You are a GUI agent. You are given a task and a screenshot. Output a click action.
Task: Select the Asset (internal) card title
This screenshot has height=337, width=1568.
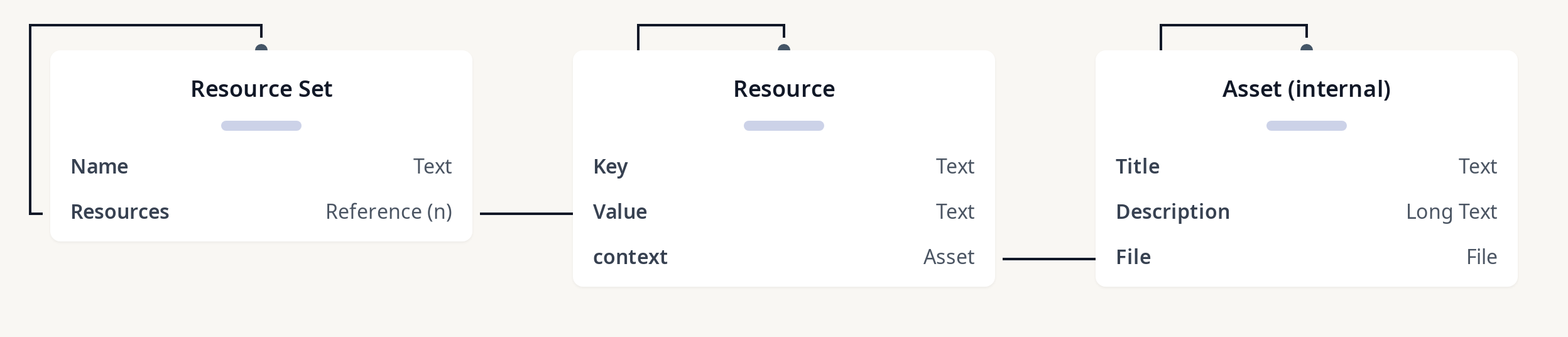(1307, 89)
